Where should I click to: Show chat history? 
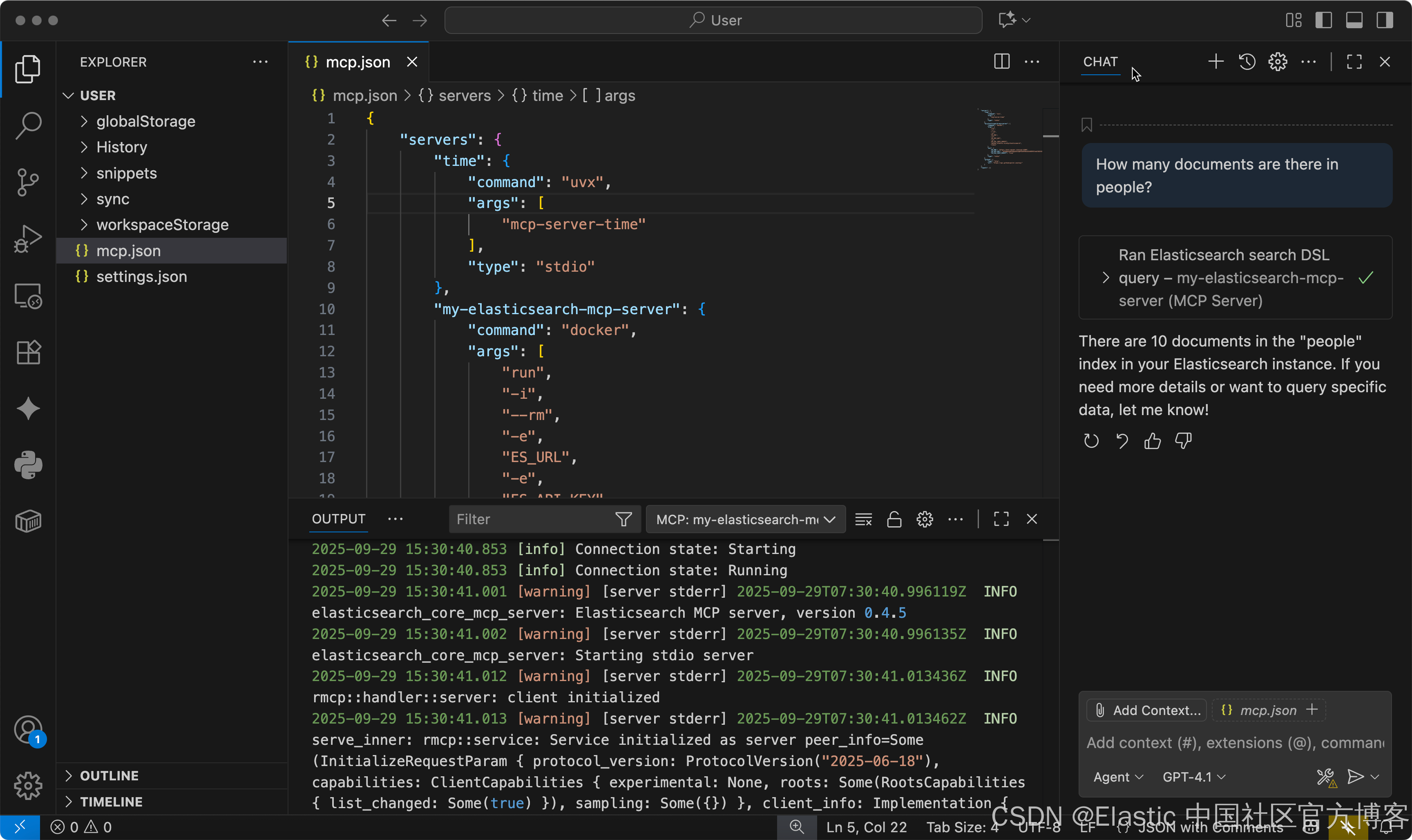click(1247, 62)
